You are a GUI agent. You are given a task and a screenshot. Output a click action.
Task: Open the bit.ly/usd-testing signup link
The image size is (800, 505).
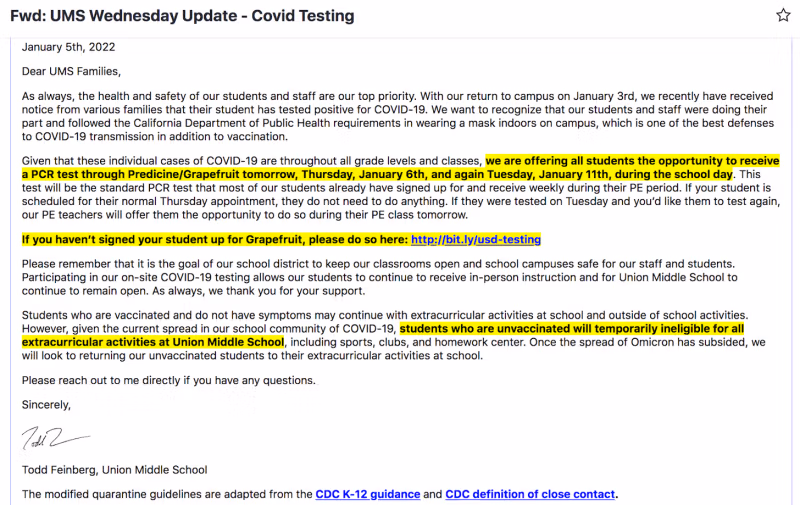(x=475, y=240)
